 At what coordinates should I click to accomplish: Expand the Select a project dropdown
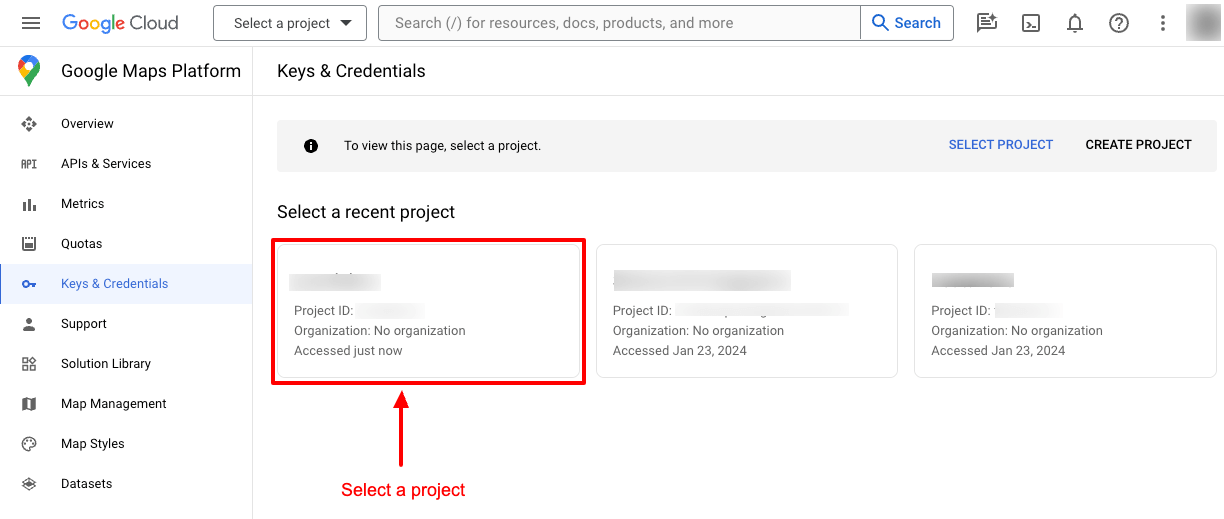coord(290,23)
